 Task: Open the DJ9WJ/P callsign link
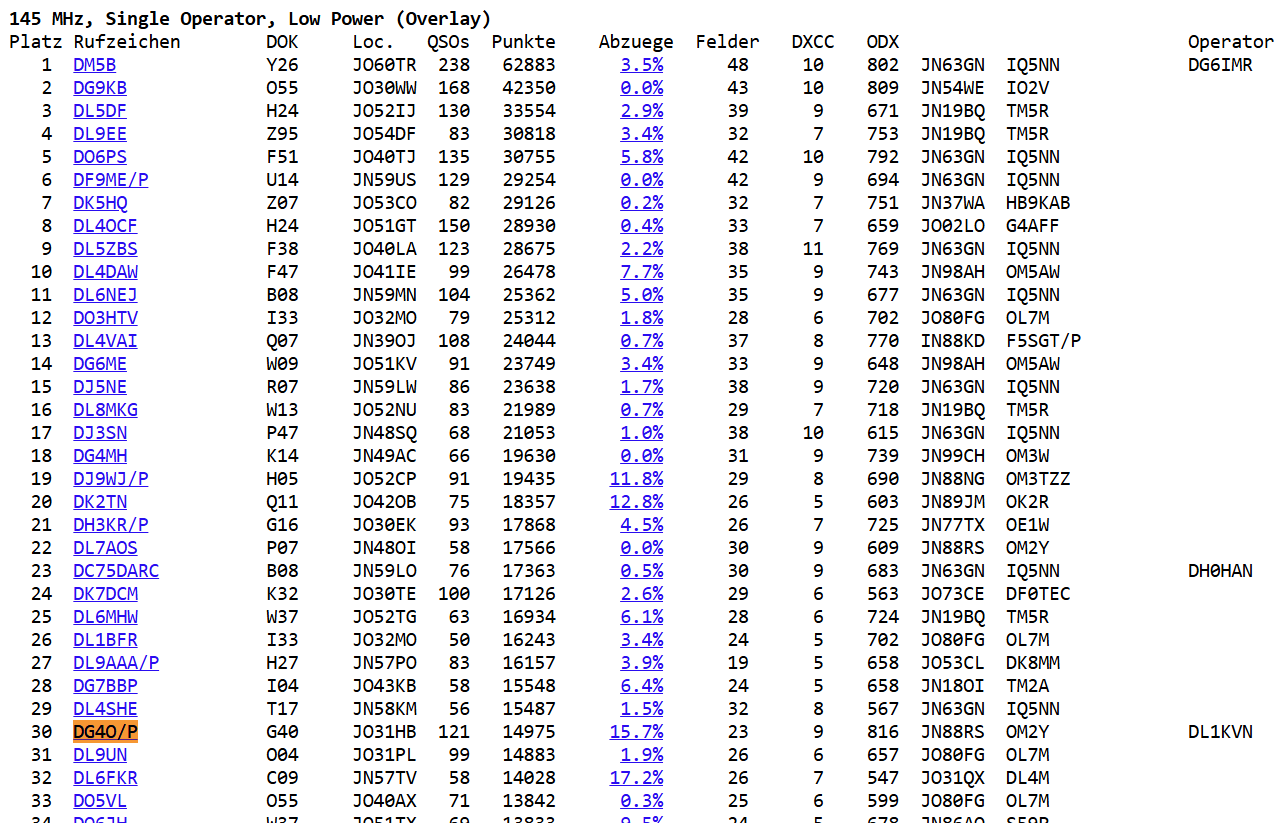tap(110, 479)
